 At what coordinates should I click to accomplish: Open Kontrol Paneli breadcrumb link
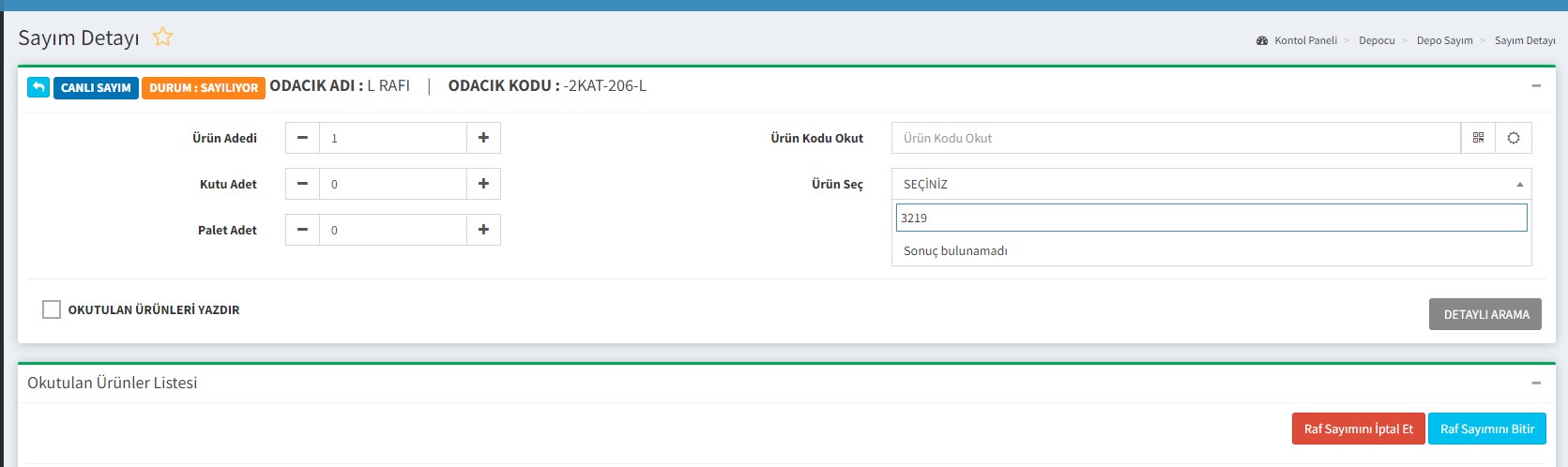click(1304, 40)
